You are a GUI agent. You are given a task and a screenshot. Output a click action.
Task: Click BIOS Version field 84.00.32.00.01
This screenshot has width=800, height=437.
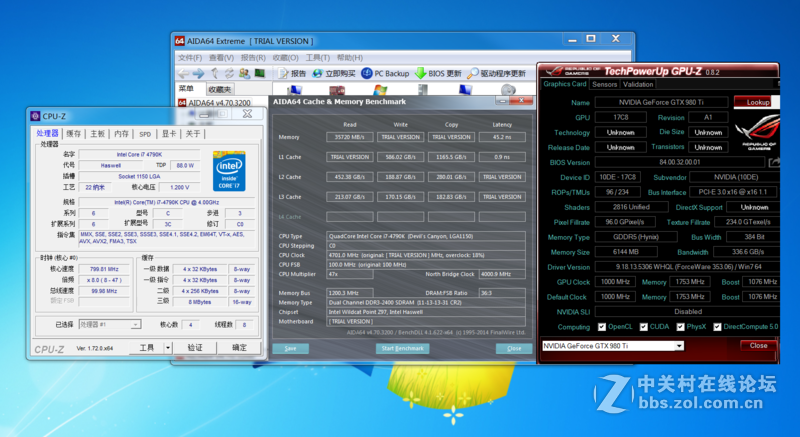(x=680, y=162)
